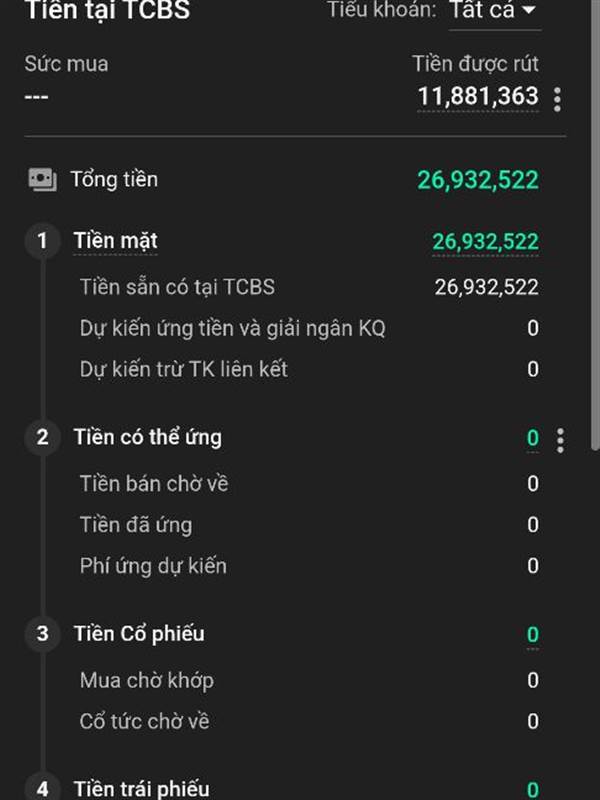This screenshot has width=600, height=800.
Task: Select the Tiền sẵn có tại TCBS row
Action: (309, 287)
